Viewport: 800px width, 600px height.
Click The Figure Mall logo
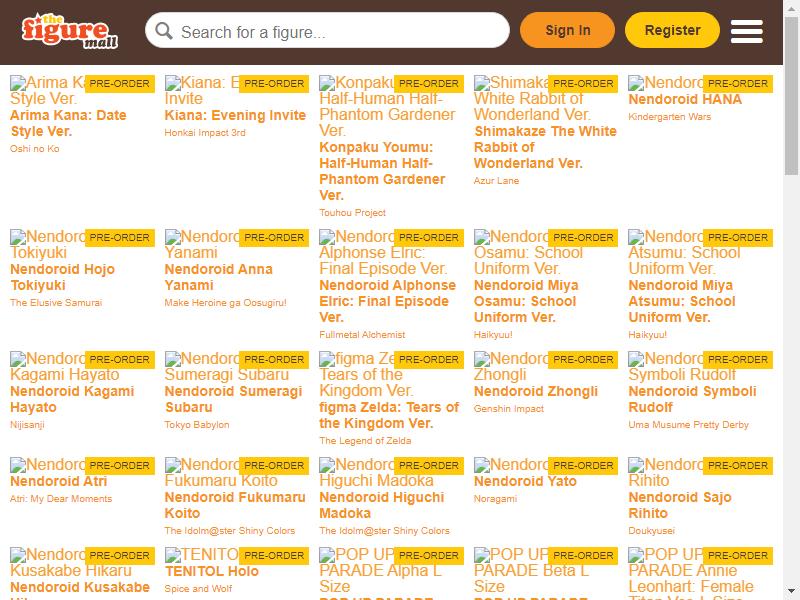[x=69, y=32]
